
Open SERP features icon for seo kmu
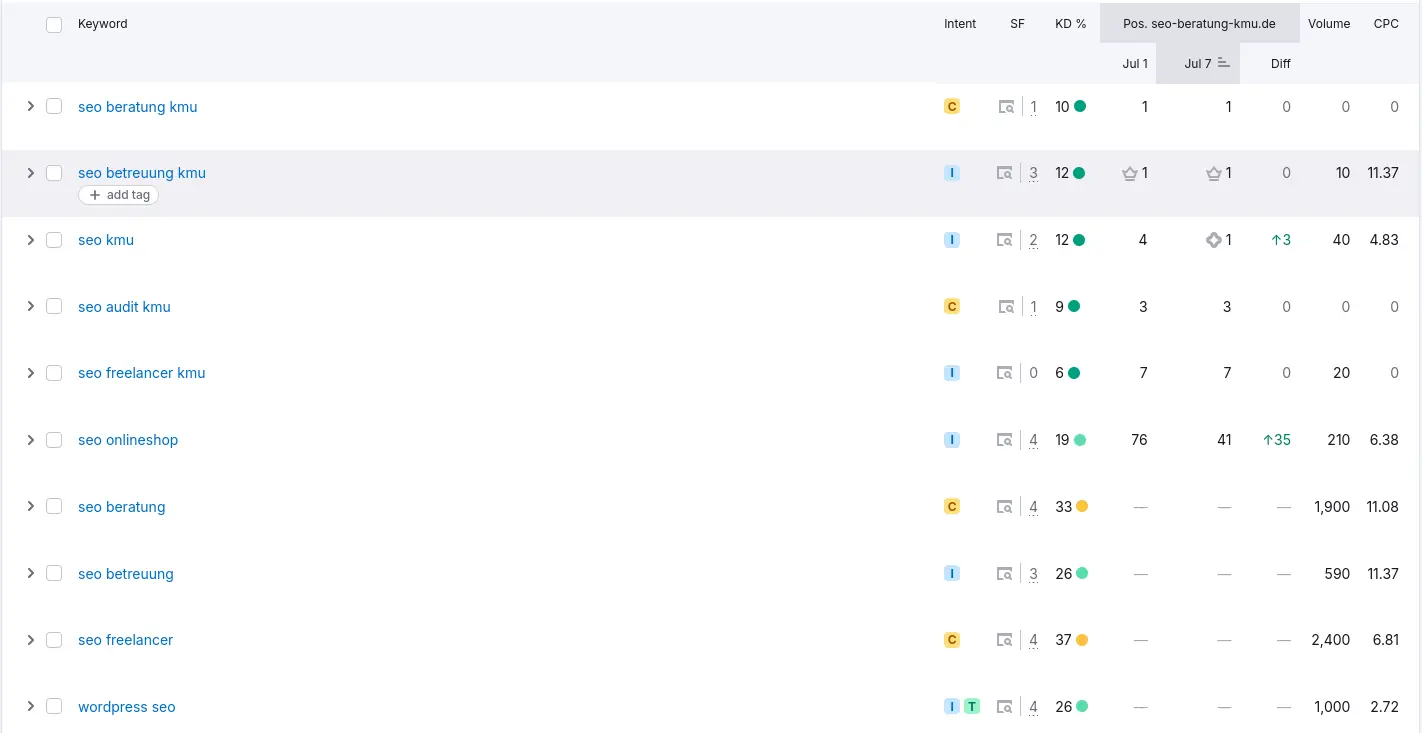[x=1004, y=240]
